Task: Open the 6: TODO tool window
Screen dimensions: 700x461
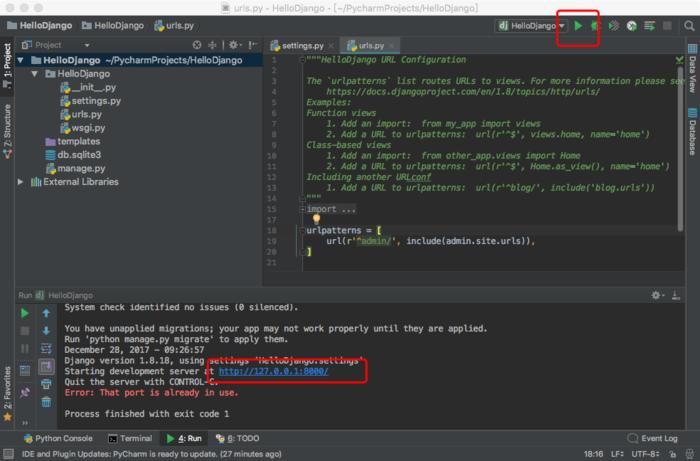Action: click(x=238, y=439)
